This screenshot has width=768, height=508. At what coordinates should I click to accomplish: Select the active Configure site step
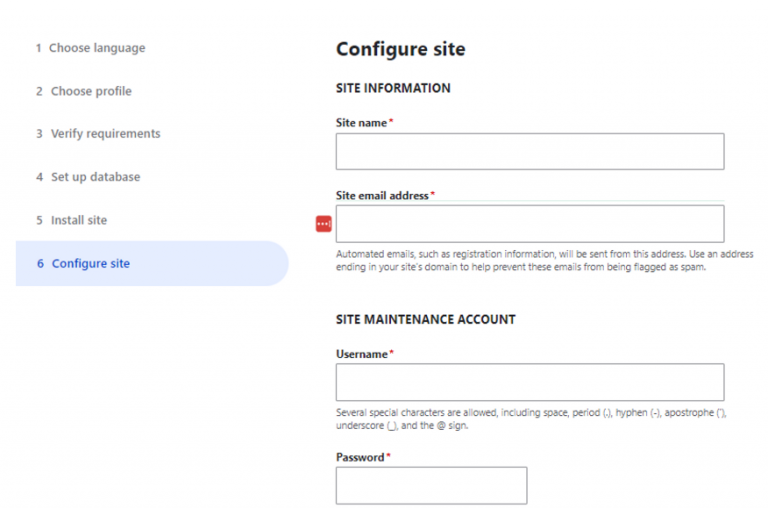[91, 264]
